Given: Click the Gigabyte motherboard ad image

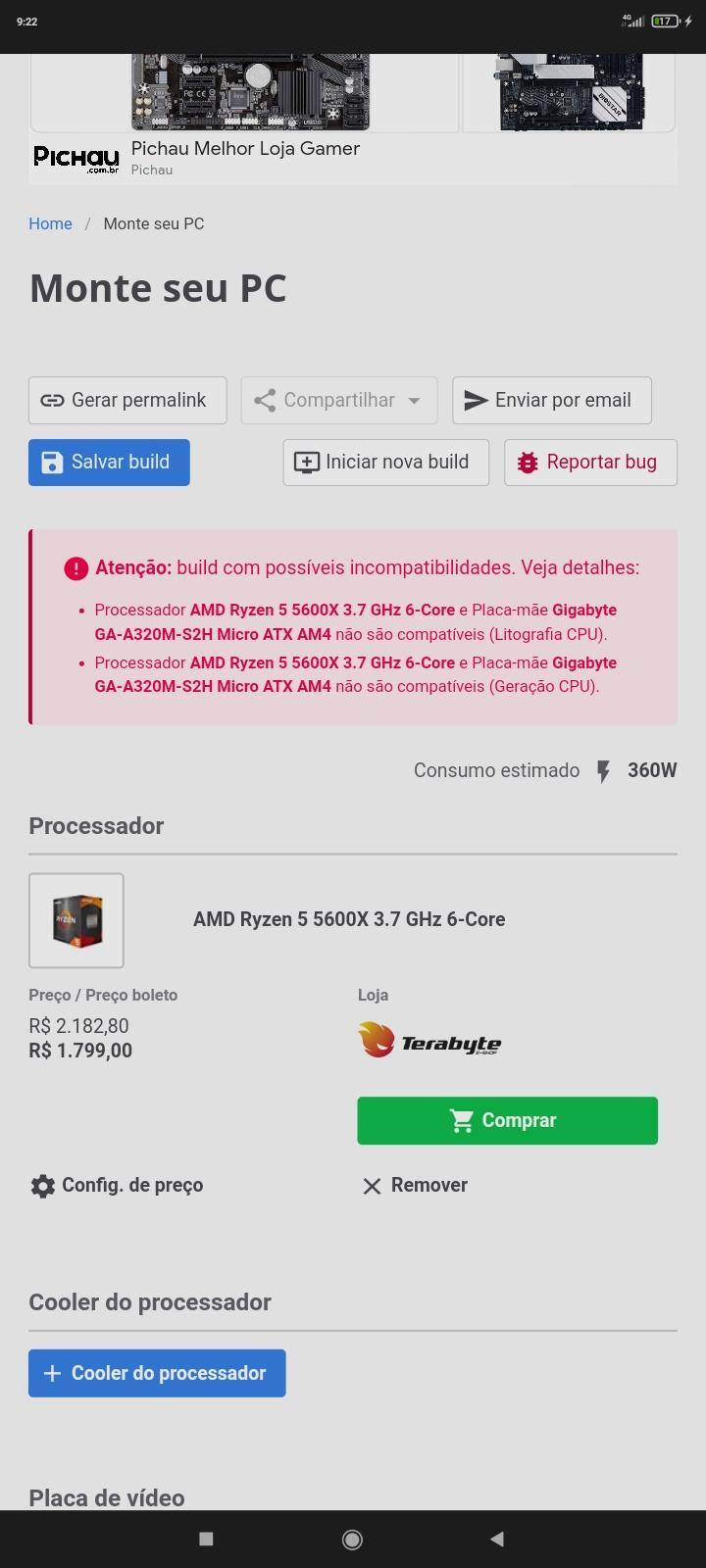Looking at the screenshot, I should pos(250,92).
